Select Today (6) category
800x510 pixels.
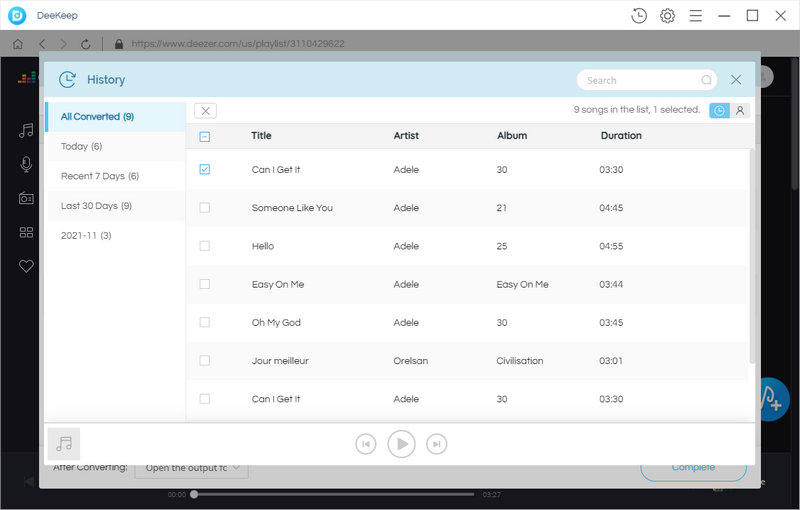click(x=116, y=146)
